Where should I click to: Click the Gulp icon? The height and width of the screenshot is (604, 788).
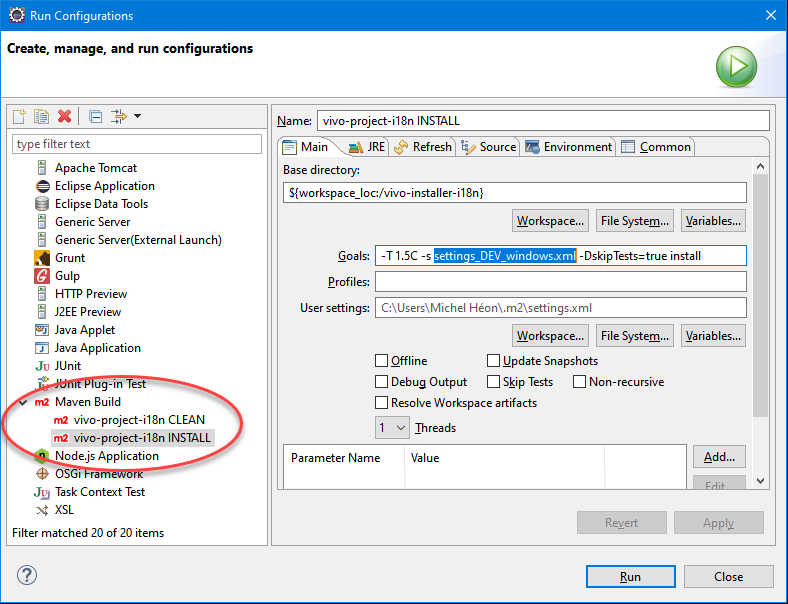click(x=42, y=276)
